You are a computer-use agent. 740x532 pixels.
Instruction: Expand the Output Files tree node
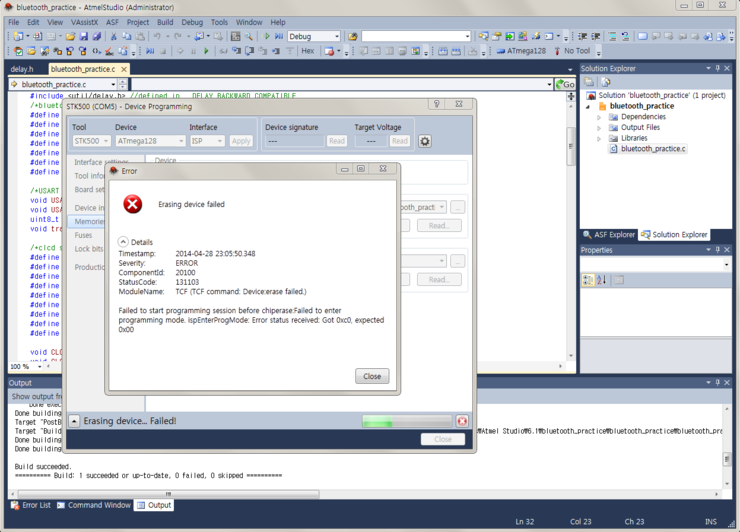[x=599, y=128]
